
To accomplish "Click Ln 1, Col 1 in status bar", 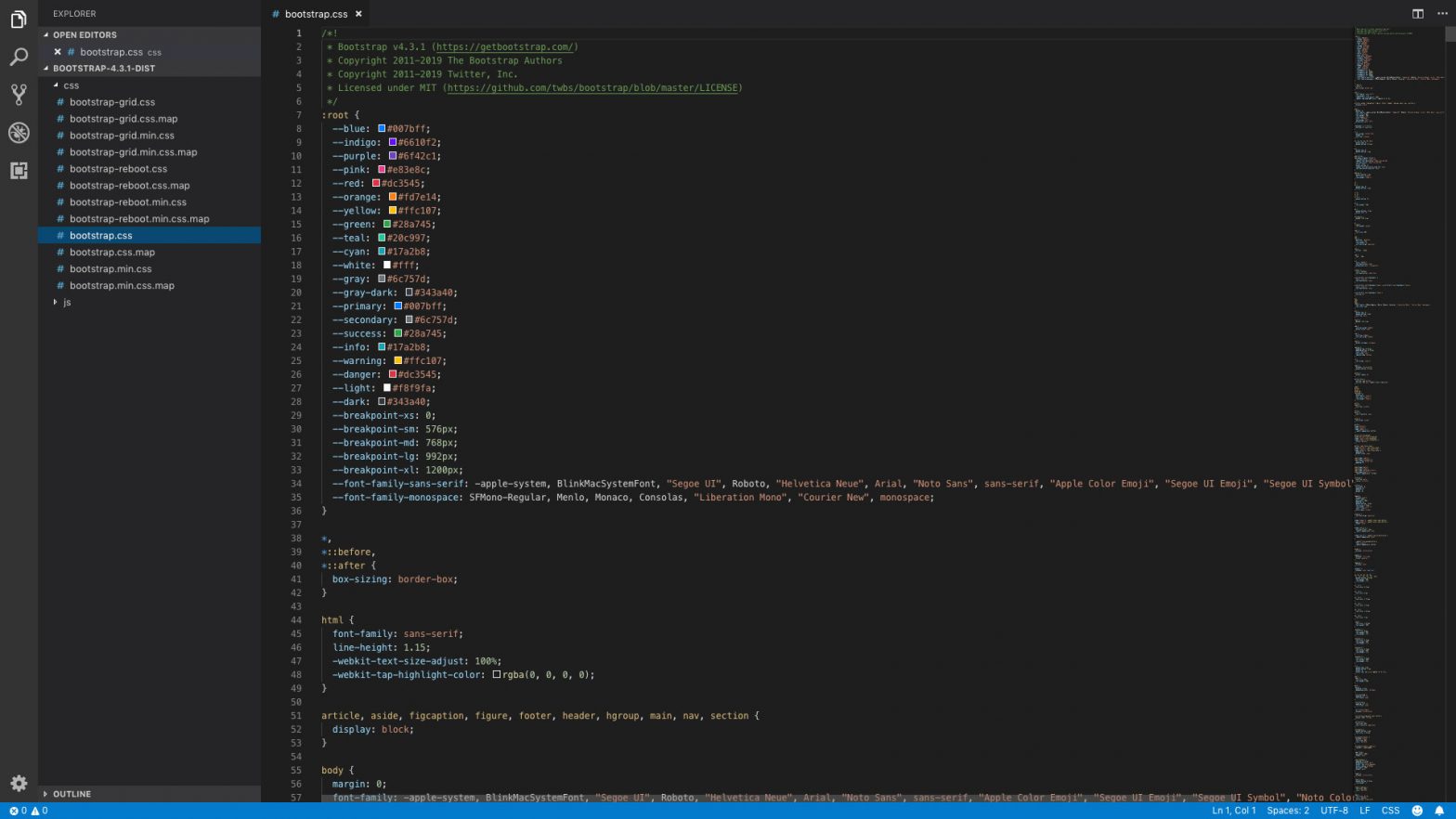I will pos(1233,811).
